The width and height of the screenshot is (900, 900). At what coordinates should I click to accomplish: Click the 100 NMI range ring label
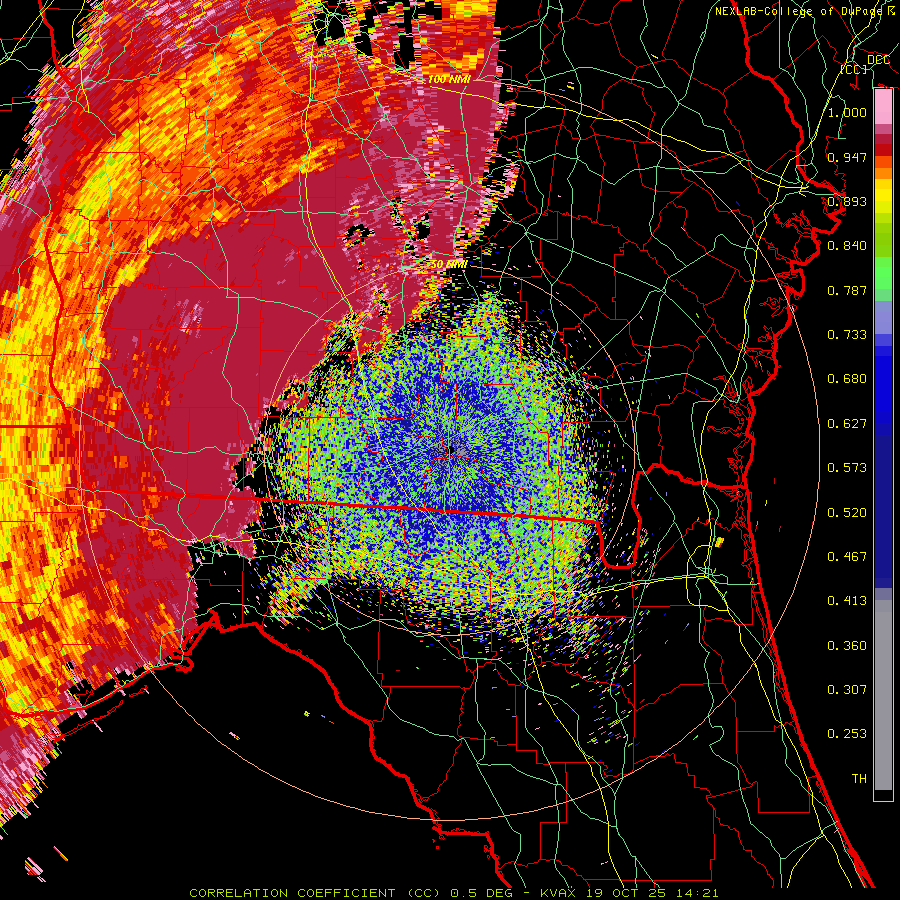point(449,79)
